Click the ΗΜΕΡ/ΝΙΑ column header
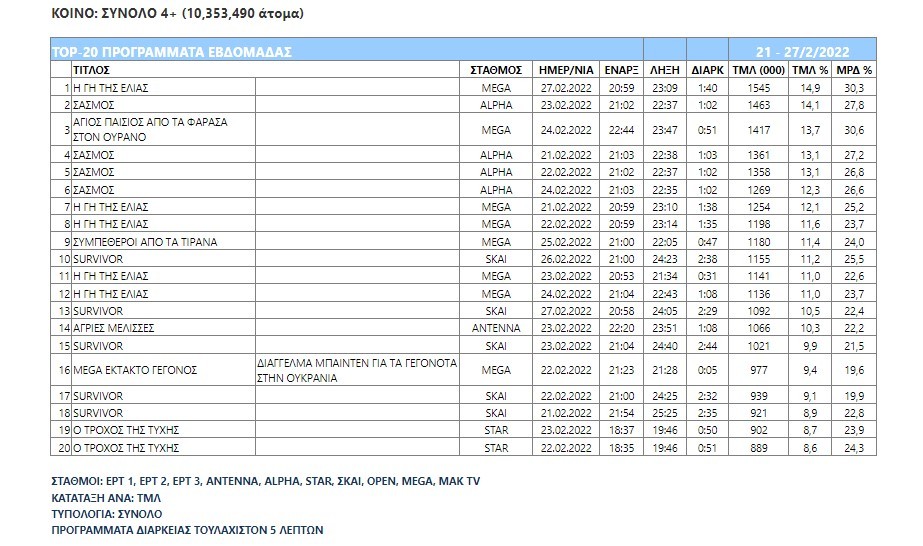 566,70
